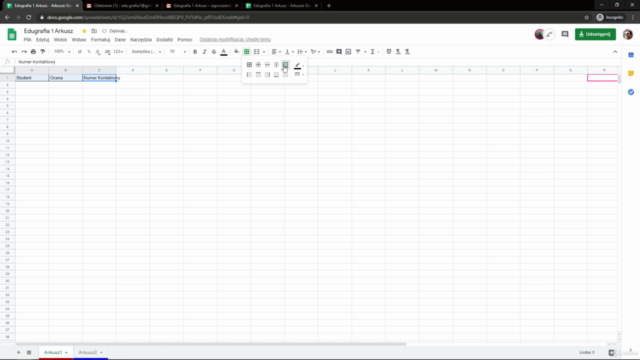The height and width of the screenshot is (360, 640).
Task: Format cell as currency
Action: 80,52
